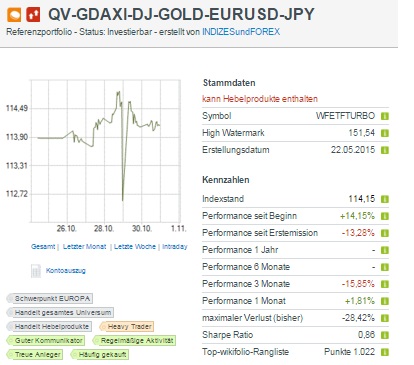Open the Kontoauszug link
This screenshot has height=365, width=414.
(x=66, y=271)
